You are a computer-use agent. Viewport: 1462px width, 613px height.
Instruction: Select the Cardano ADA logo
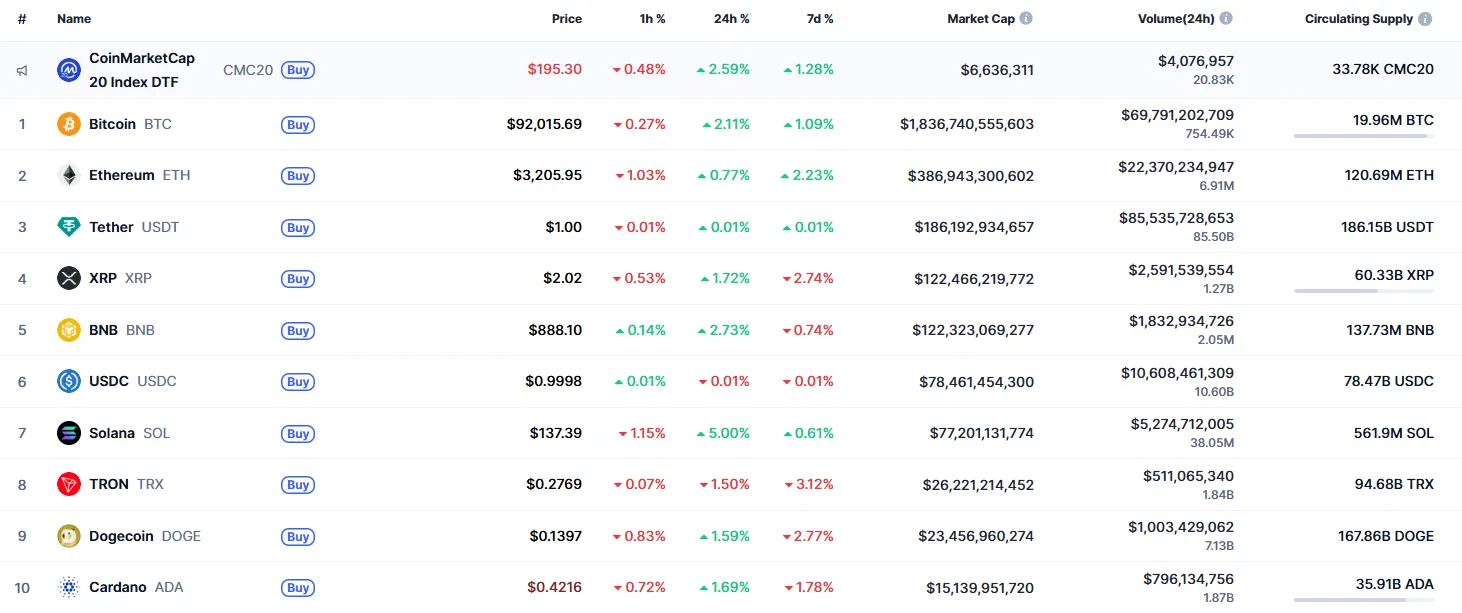pos(68,587)
